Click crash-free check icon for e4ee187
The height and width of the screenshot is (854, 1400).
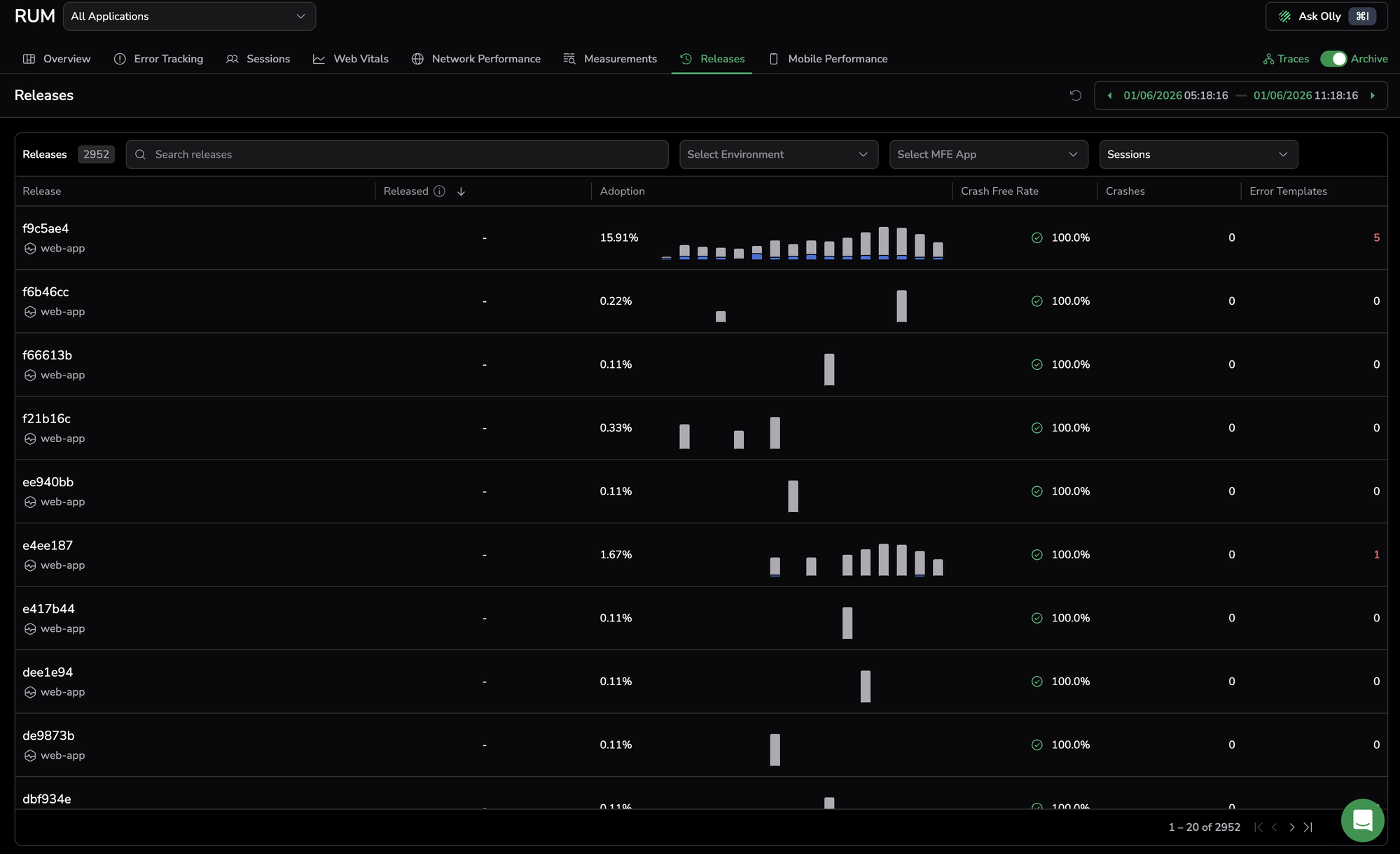point(1037,555)
